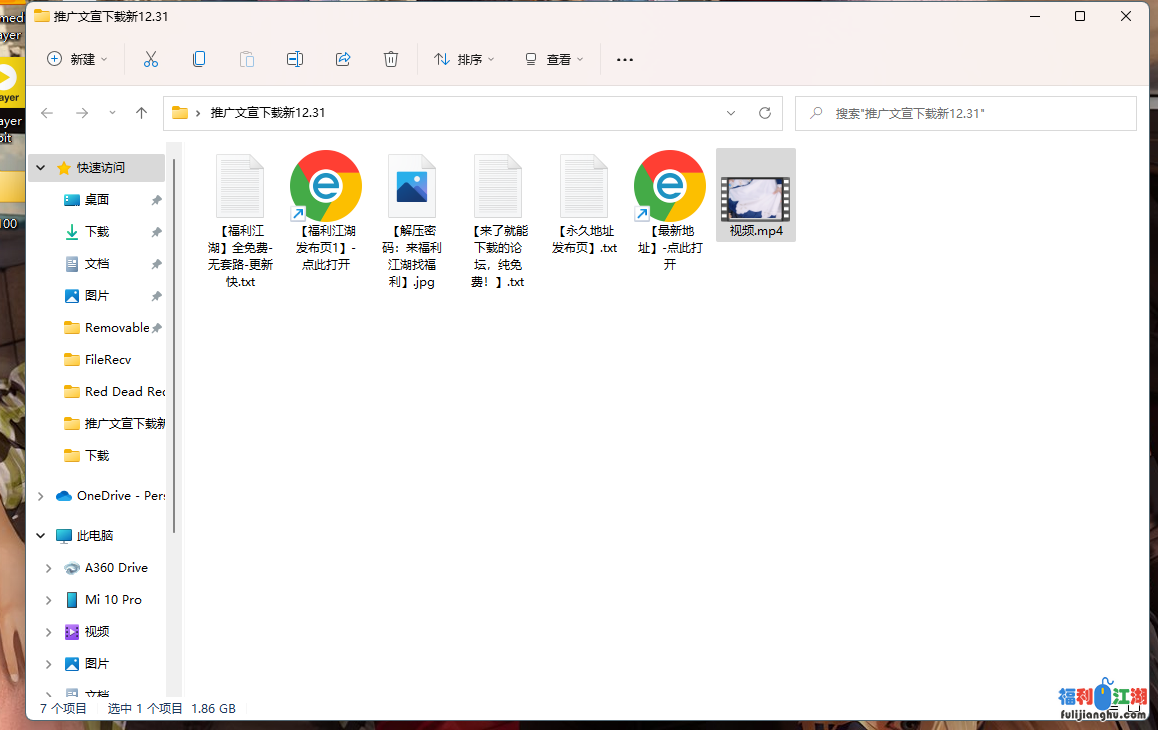1158x730 pixels.
Task: Open 桌面 in the navigation pane
Action: coord(97,200)
